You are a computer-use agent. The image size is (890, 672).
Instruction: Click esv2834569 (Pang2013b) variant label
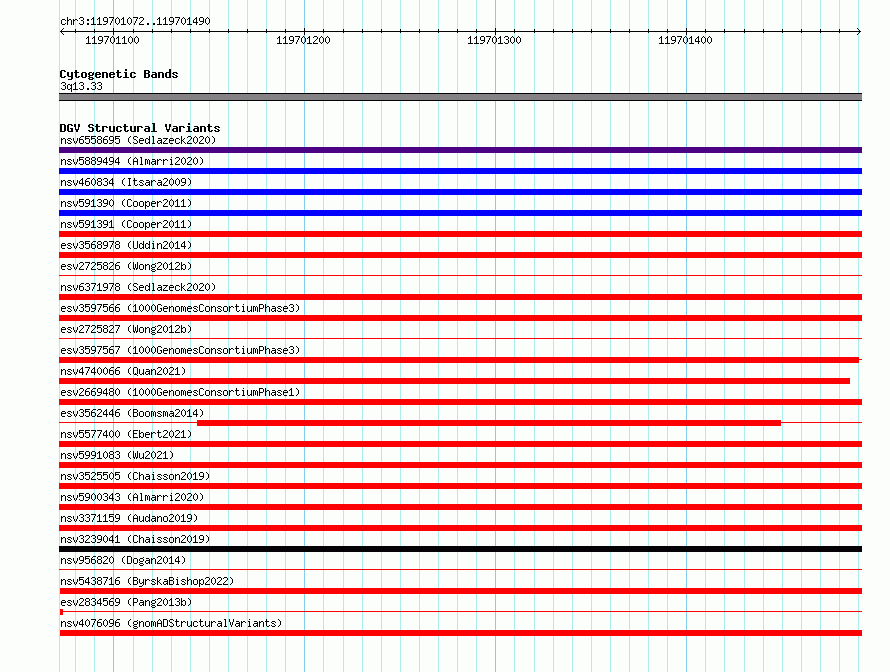point(126,602)
